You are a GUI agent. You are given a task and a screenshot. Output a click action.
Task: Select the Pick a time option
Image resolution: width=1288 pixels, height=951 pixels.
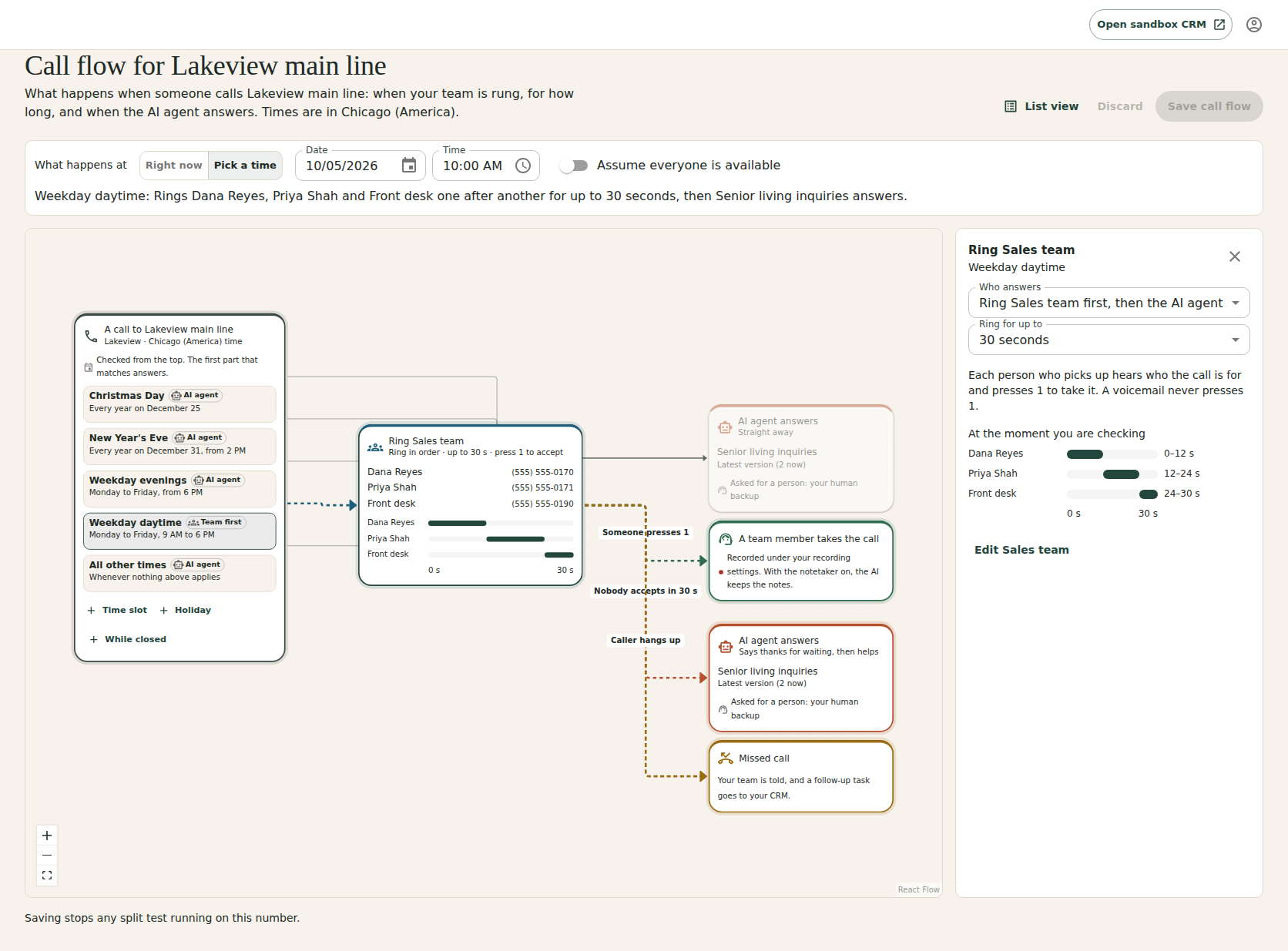(x=245, y=166)
